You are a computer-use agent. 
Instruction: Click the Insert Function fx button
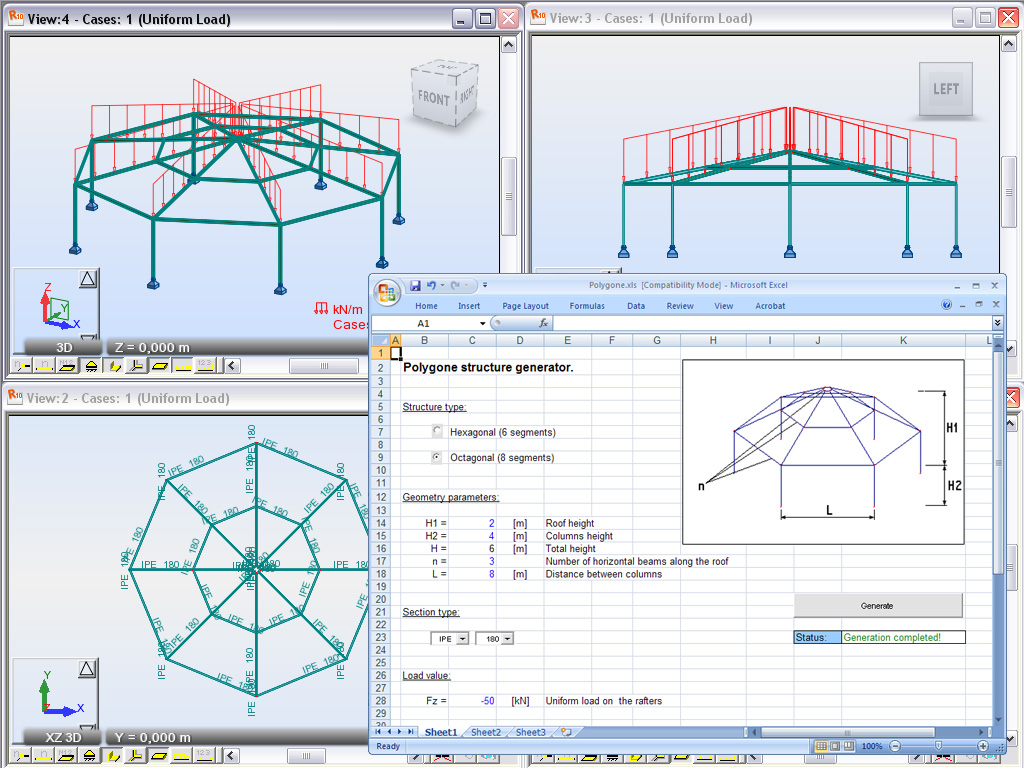coord(543,323)
